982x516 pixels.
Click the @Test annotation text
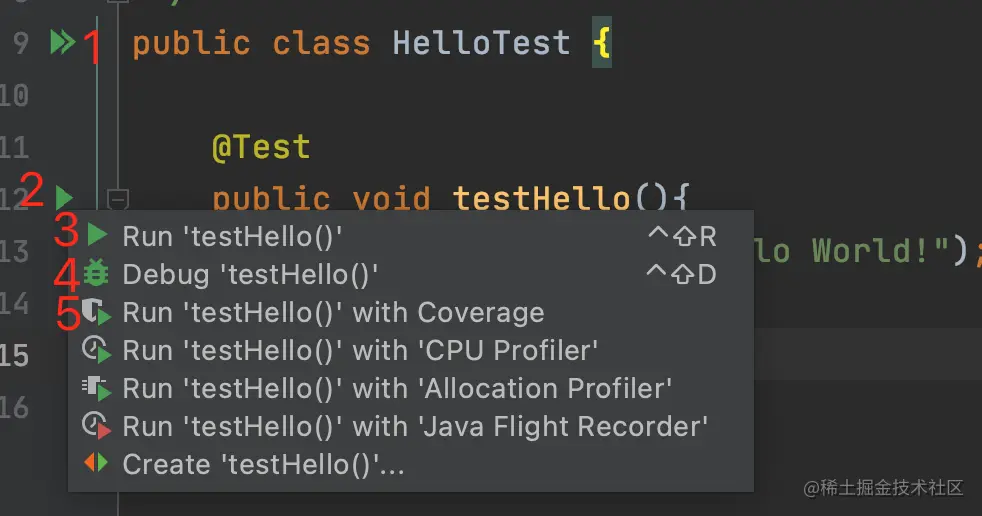coord(261,148)
